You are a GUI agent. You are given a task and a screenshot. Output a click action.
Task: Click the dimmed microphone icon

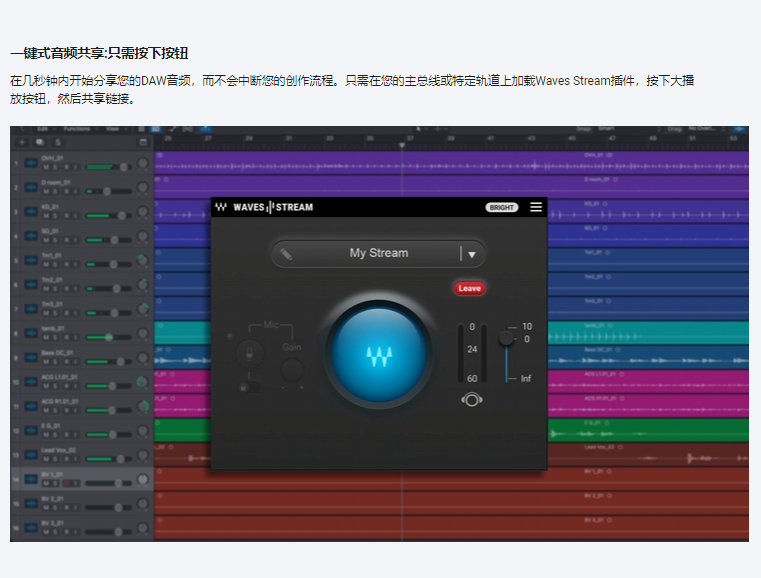tap(249, 354)
